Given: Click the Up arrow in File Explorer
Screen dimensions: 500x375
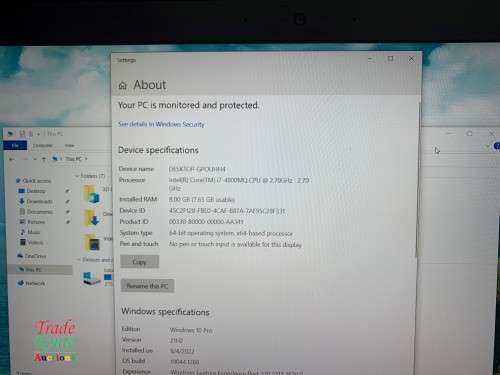Looking at the screenshot, I should tap(43, 159).
